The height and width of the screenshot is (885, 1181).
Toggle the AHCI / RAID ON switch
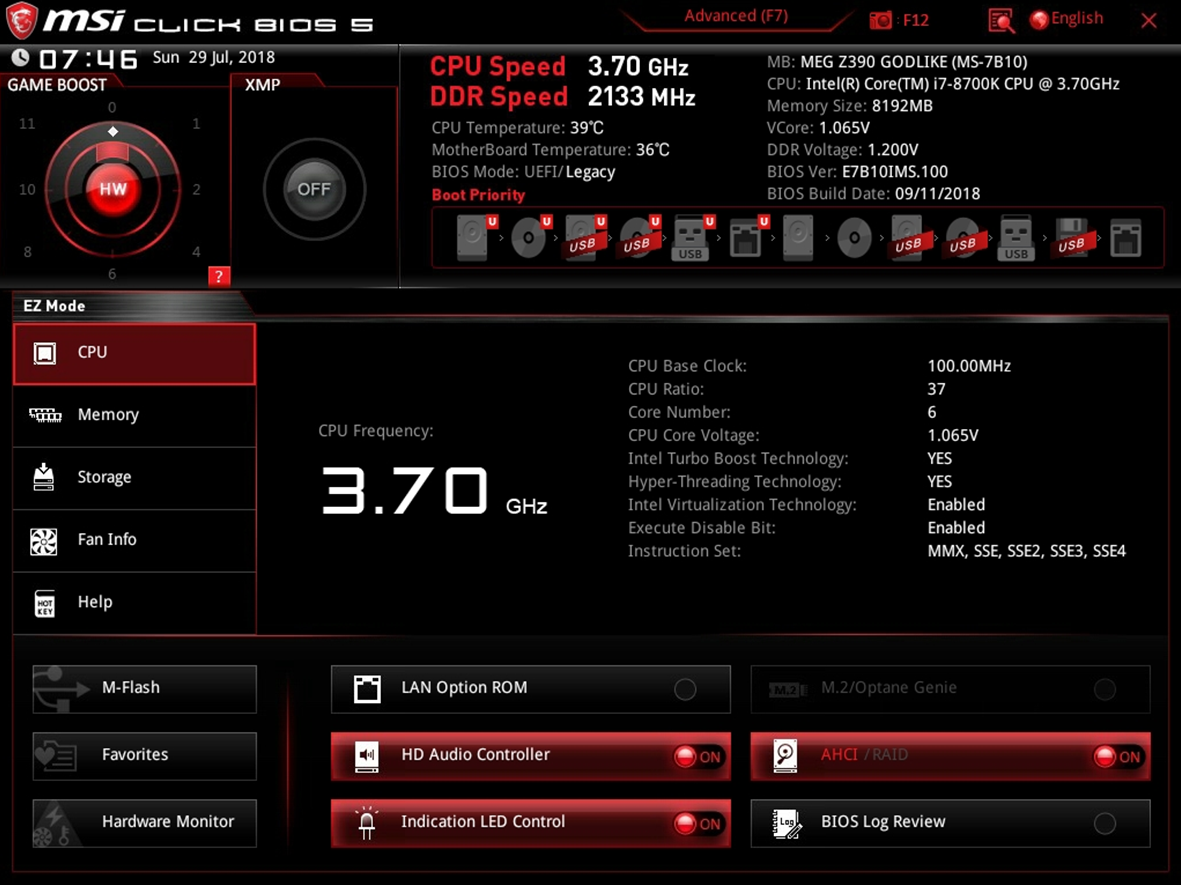coord(1118,756)
